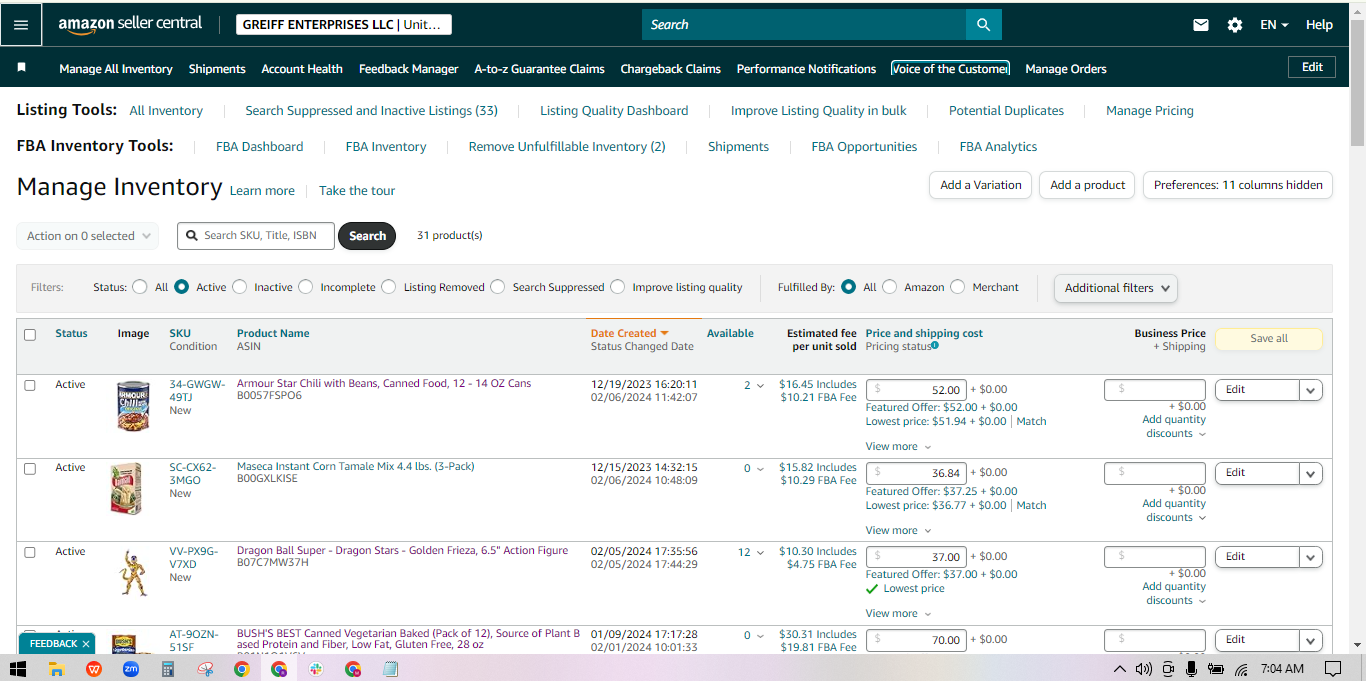Open Notepad from the taskbar
Viewport: 1366px width, 681px height.
point(390,669)
